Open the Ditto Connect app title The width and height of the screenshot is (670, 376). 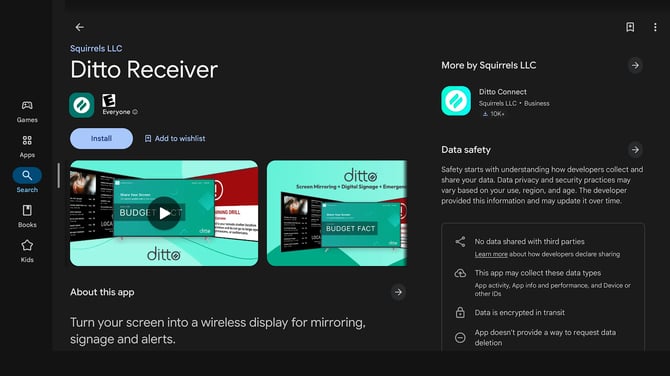point(502,92)
